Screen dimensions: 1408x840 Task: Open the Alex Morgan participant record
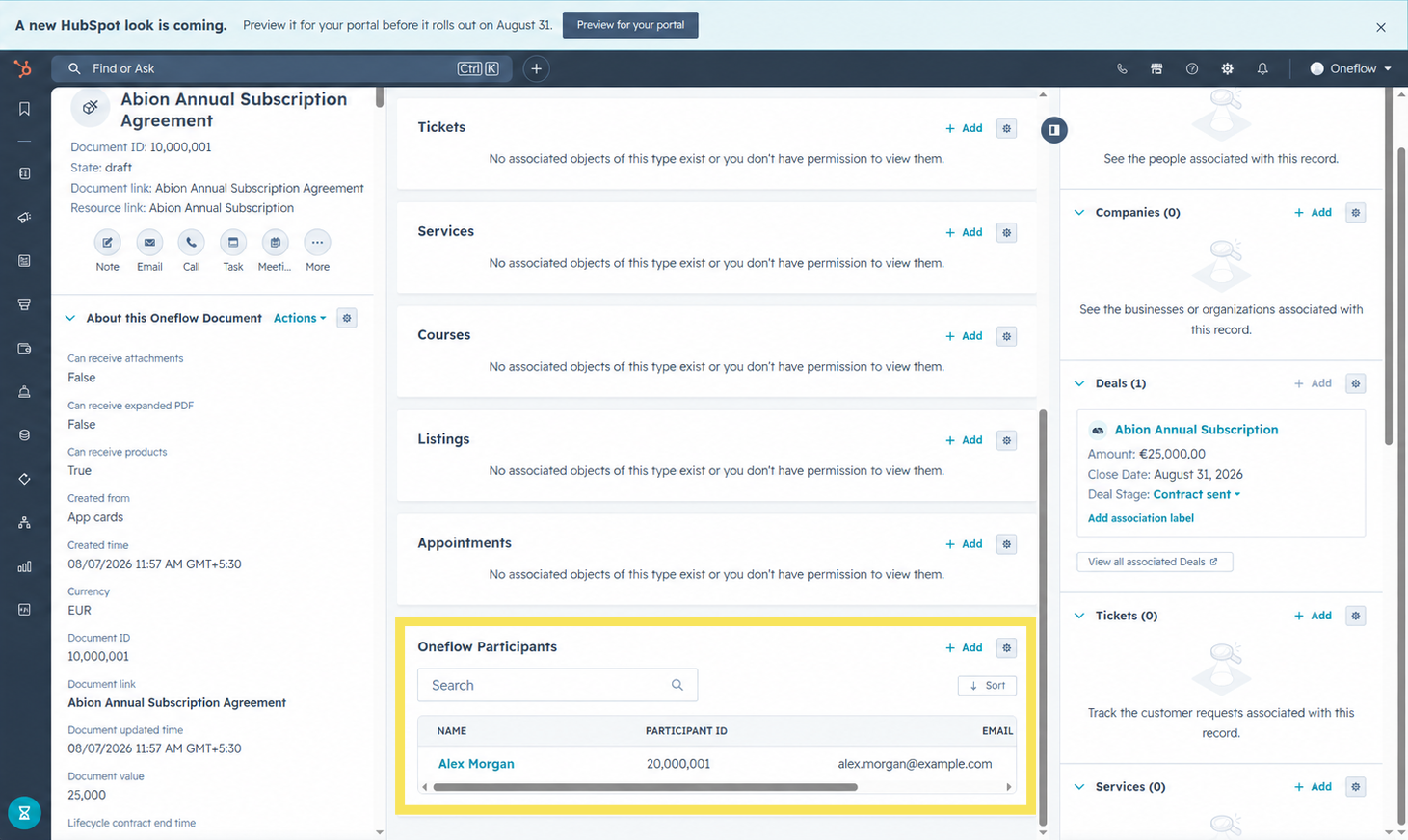476,764
